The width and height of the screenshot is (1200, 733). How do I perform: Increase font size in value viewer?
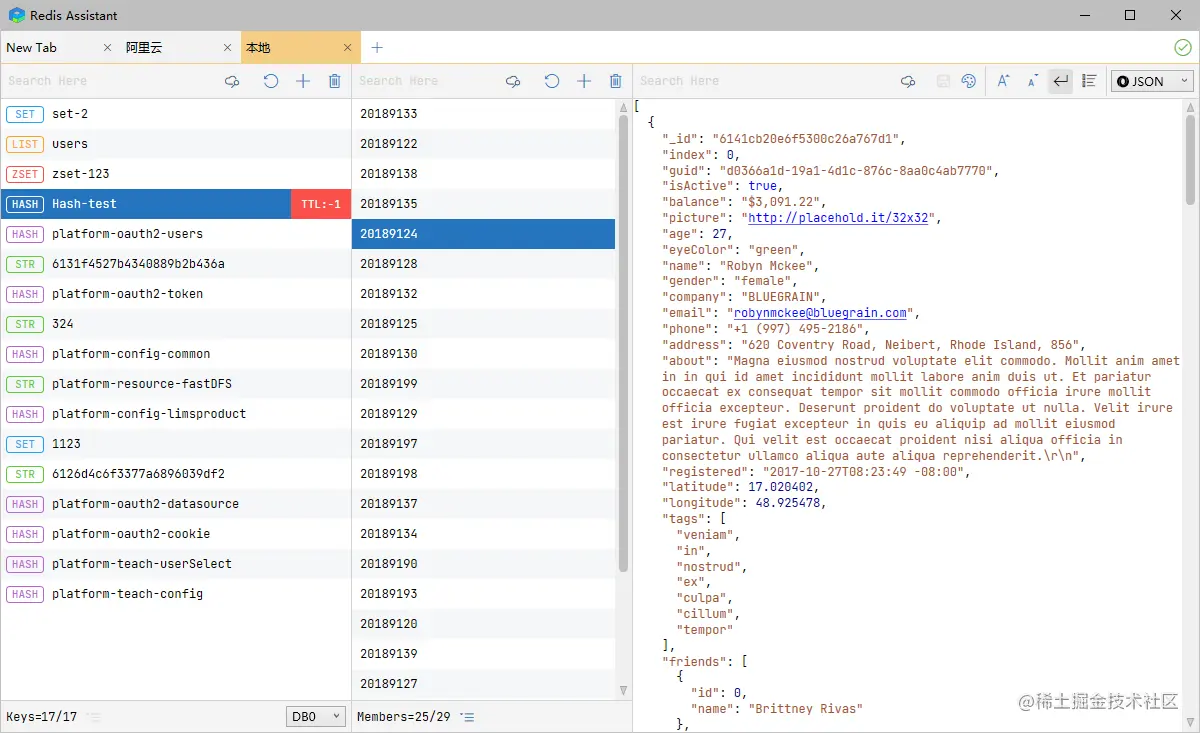pos(1003,81)
